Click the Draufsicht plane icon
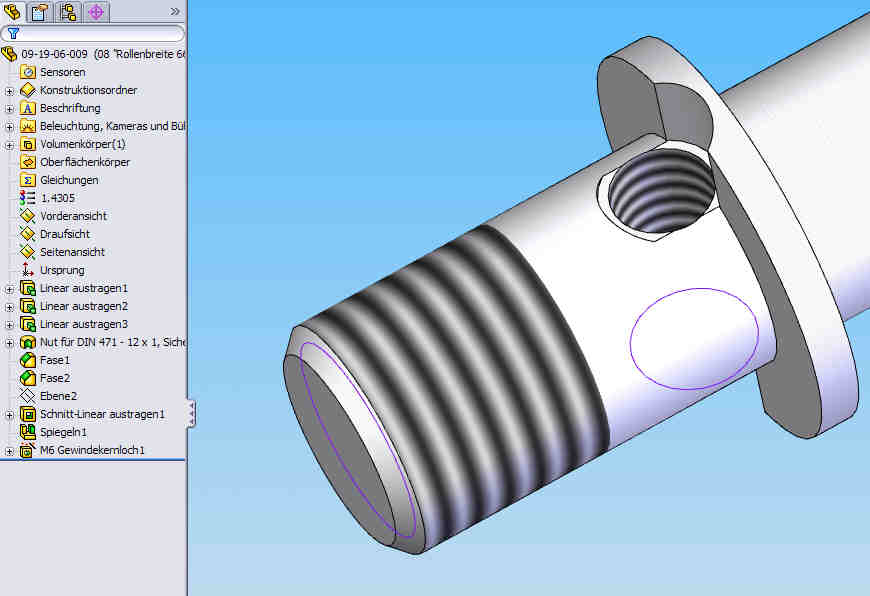This screenshot has width=870, height=596. click(28, 234)
